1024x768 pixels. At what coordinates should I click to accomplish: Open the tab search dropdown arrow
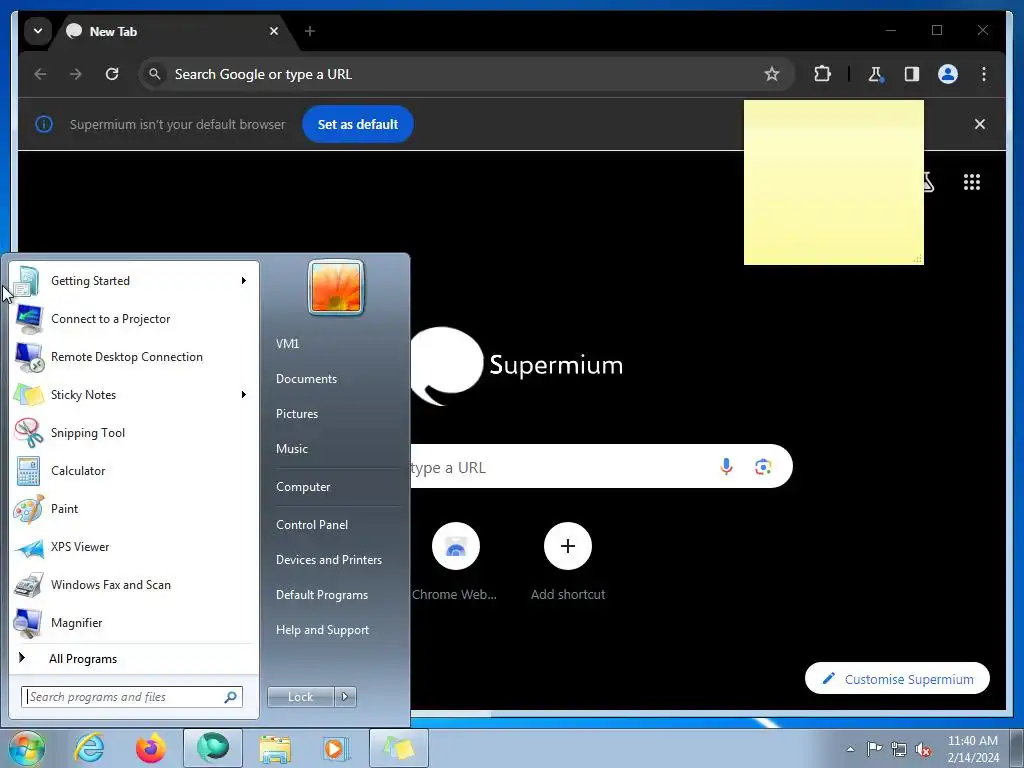38,31
